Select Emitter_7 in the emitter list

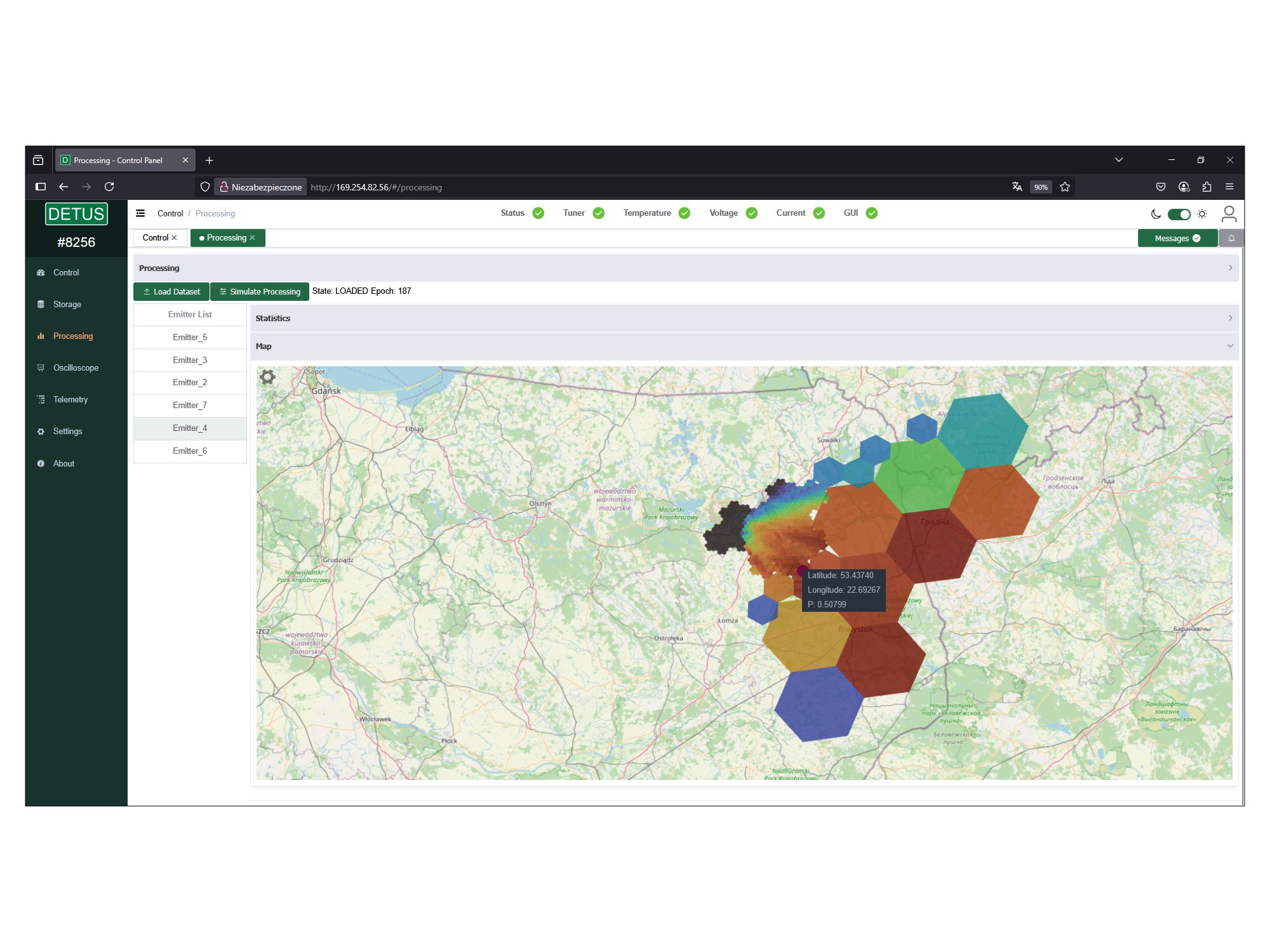[x=190, y=406]
